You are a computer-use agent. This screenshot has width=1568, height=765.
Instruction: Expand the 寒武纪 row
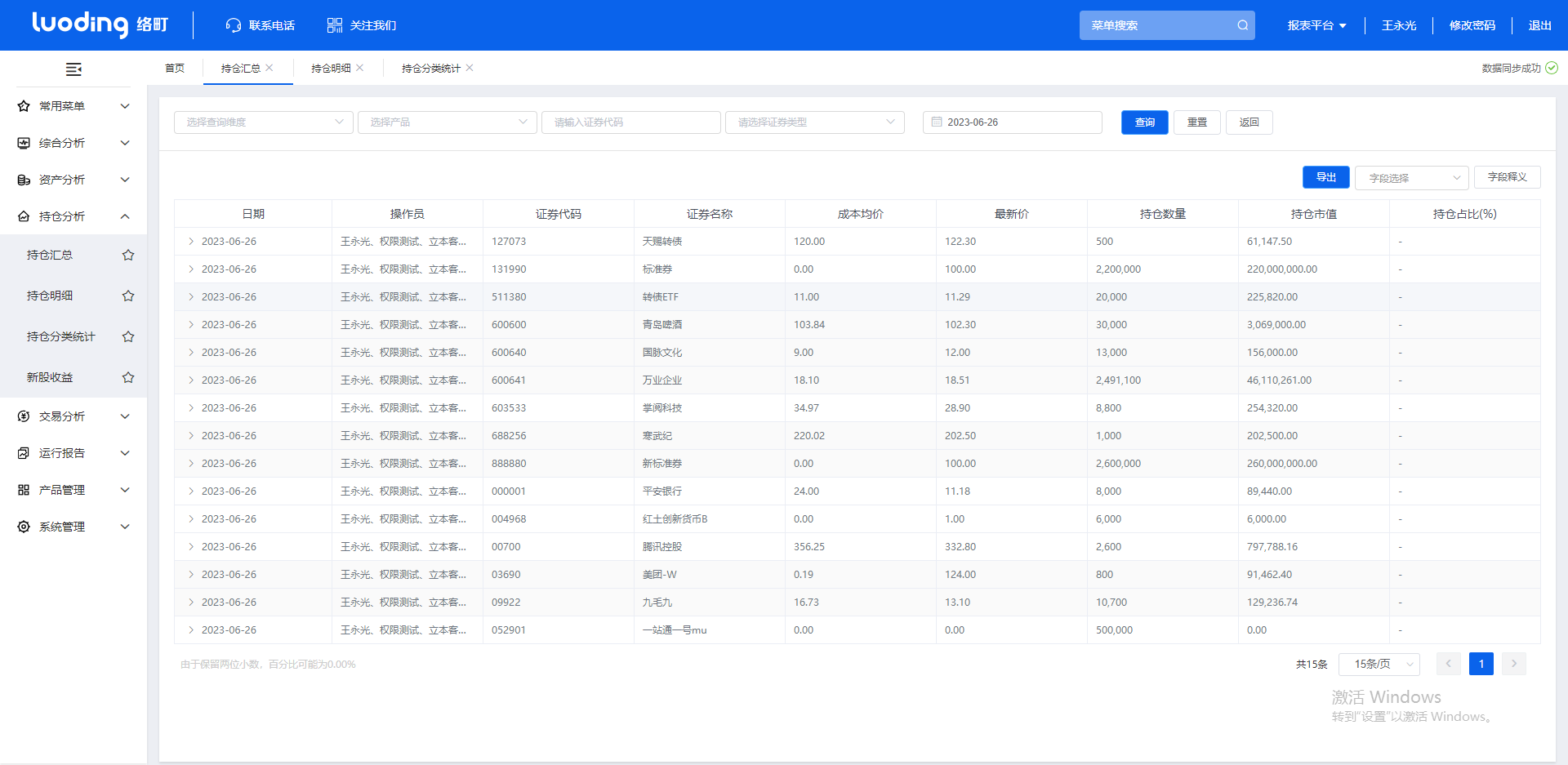(x=191, y=436)
